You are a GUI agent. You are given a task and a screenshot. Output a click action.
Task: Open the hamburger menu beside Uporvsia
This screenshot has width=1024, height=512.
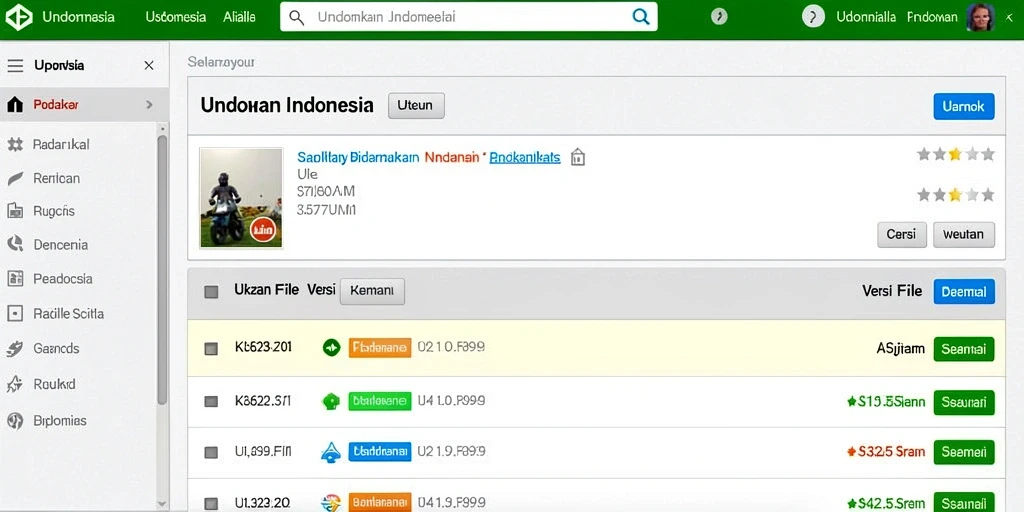click(15, 65)
